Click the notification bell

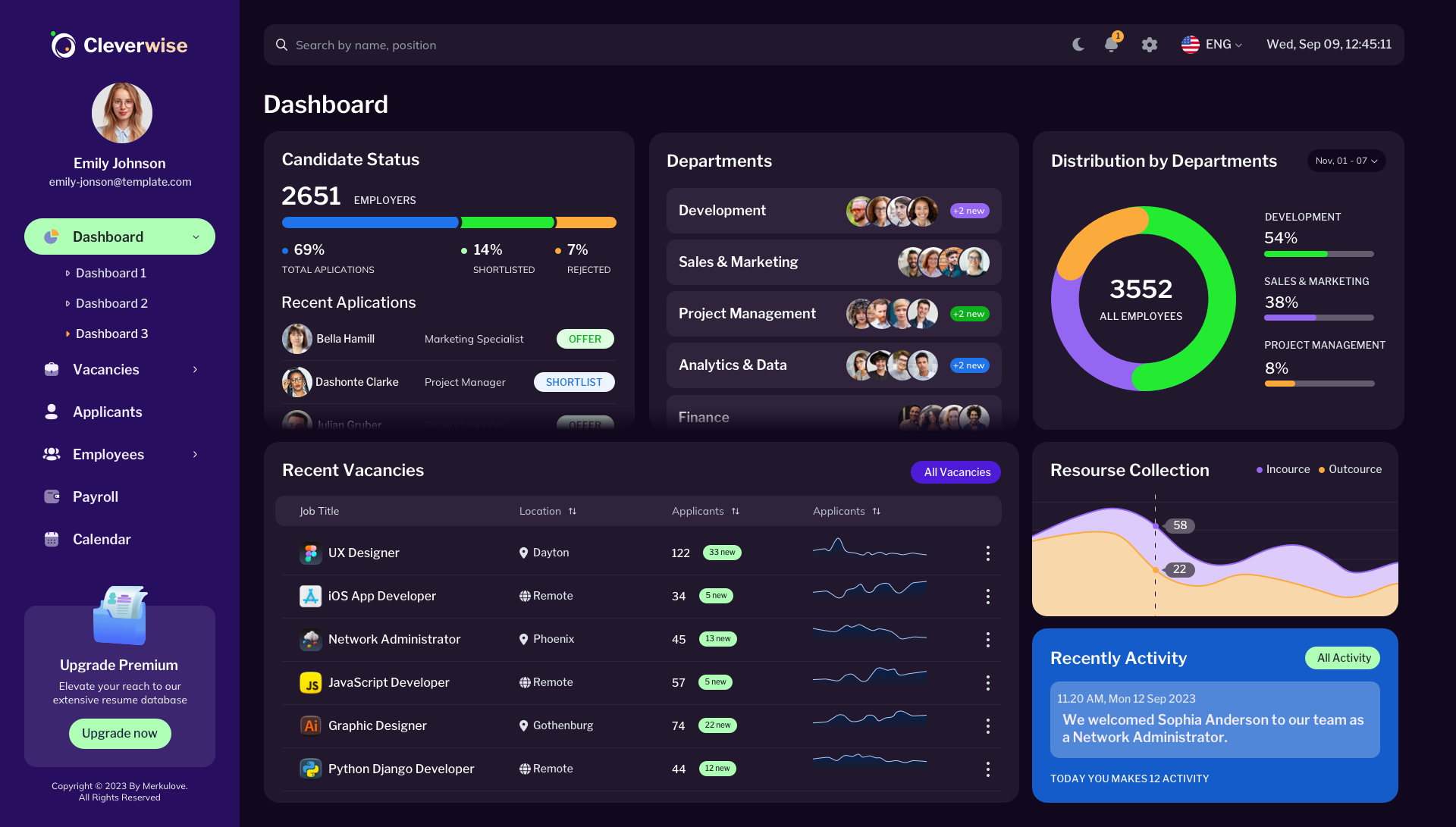(x=1110, y=45)
